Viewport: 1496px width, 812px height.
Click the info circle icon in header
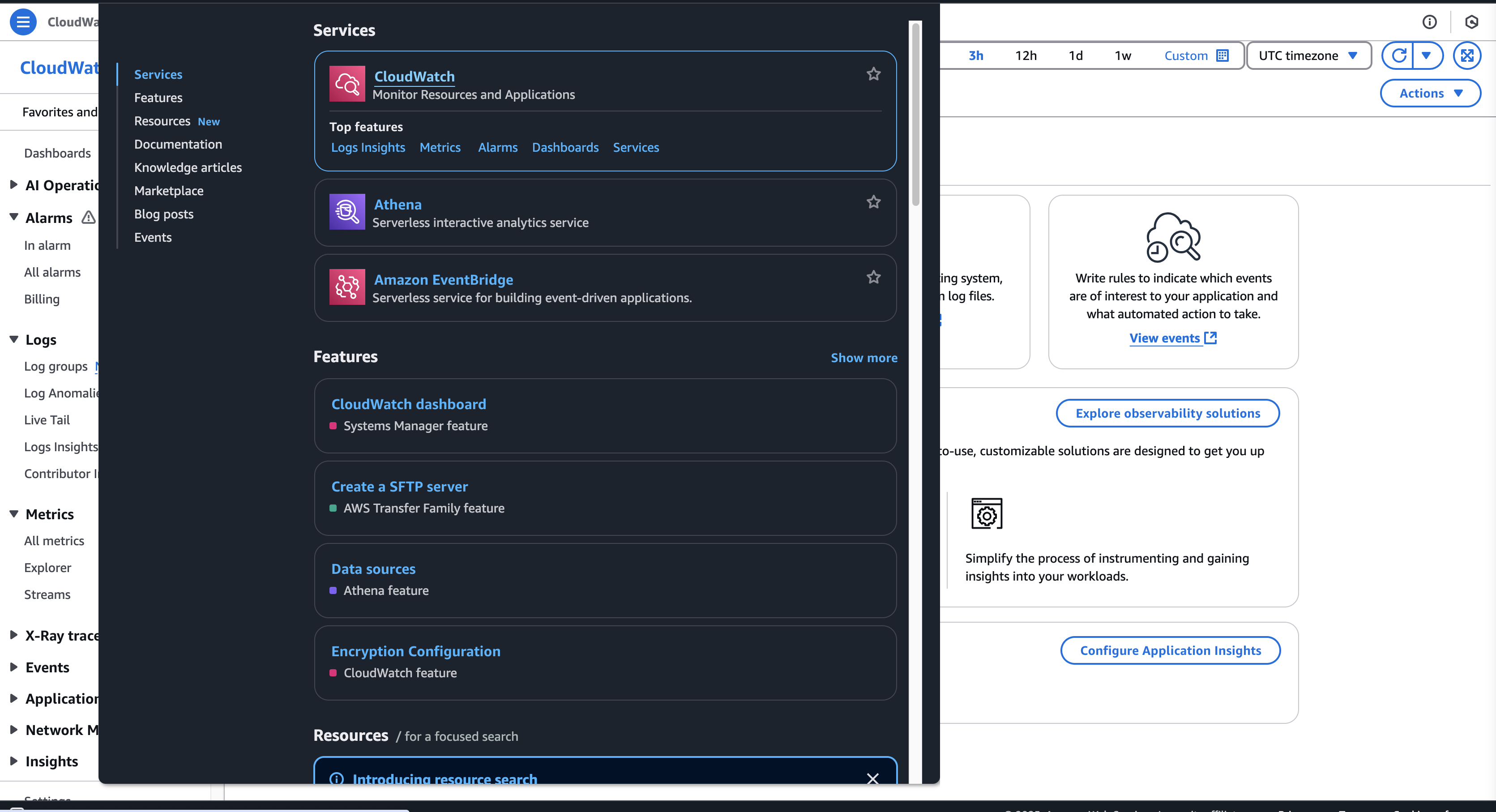pos(1429,22)
